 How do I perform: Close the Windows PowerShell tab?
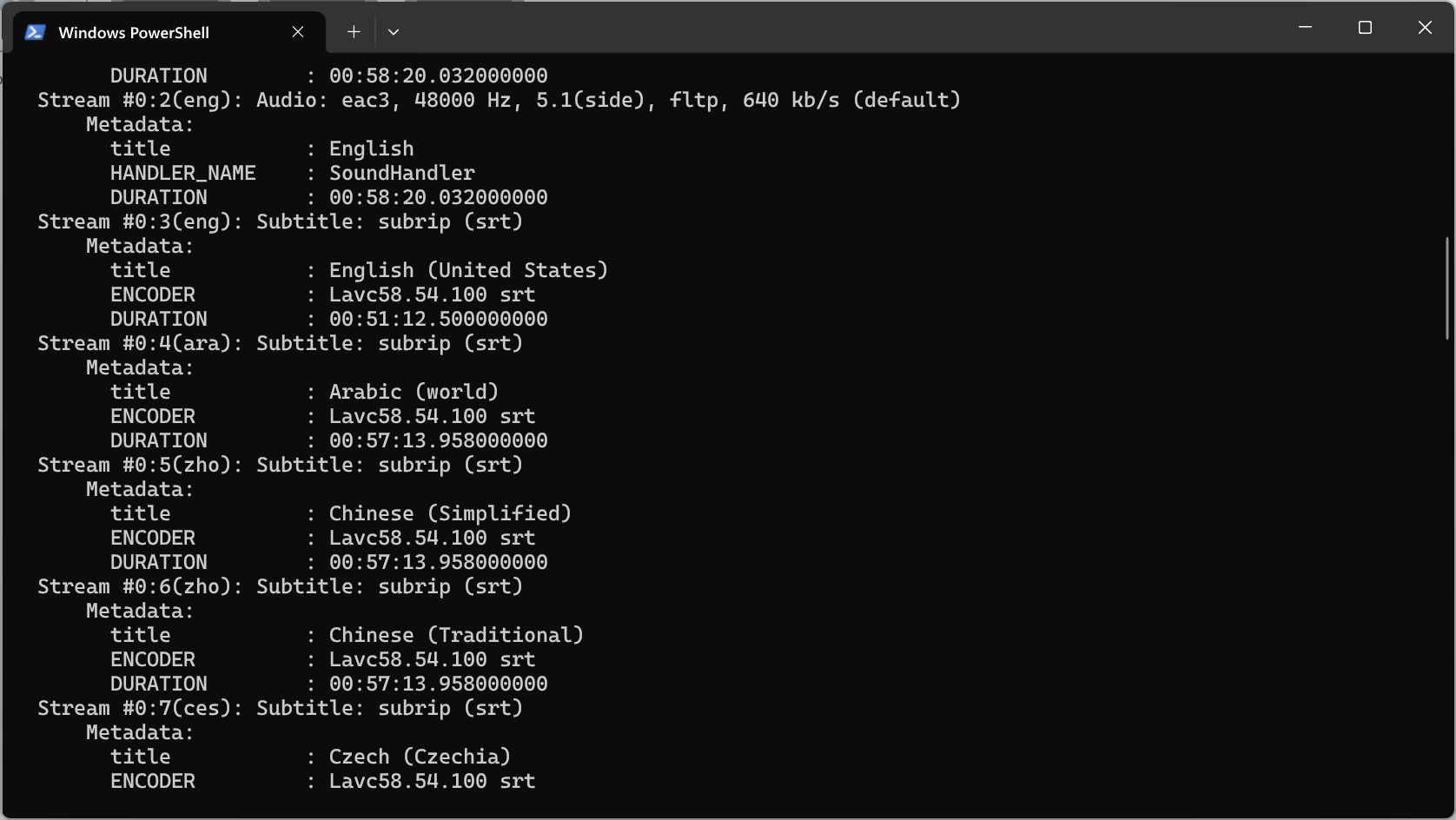coord(298,32)
